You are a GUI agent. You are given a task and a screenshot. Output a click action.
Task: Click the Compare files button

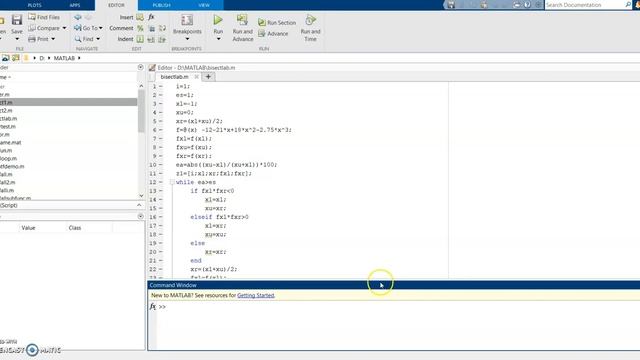tap(44, 28)
